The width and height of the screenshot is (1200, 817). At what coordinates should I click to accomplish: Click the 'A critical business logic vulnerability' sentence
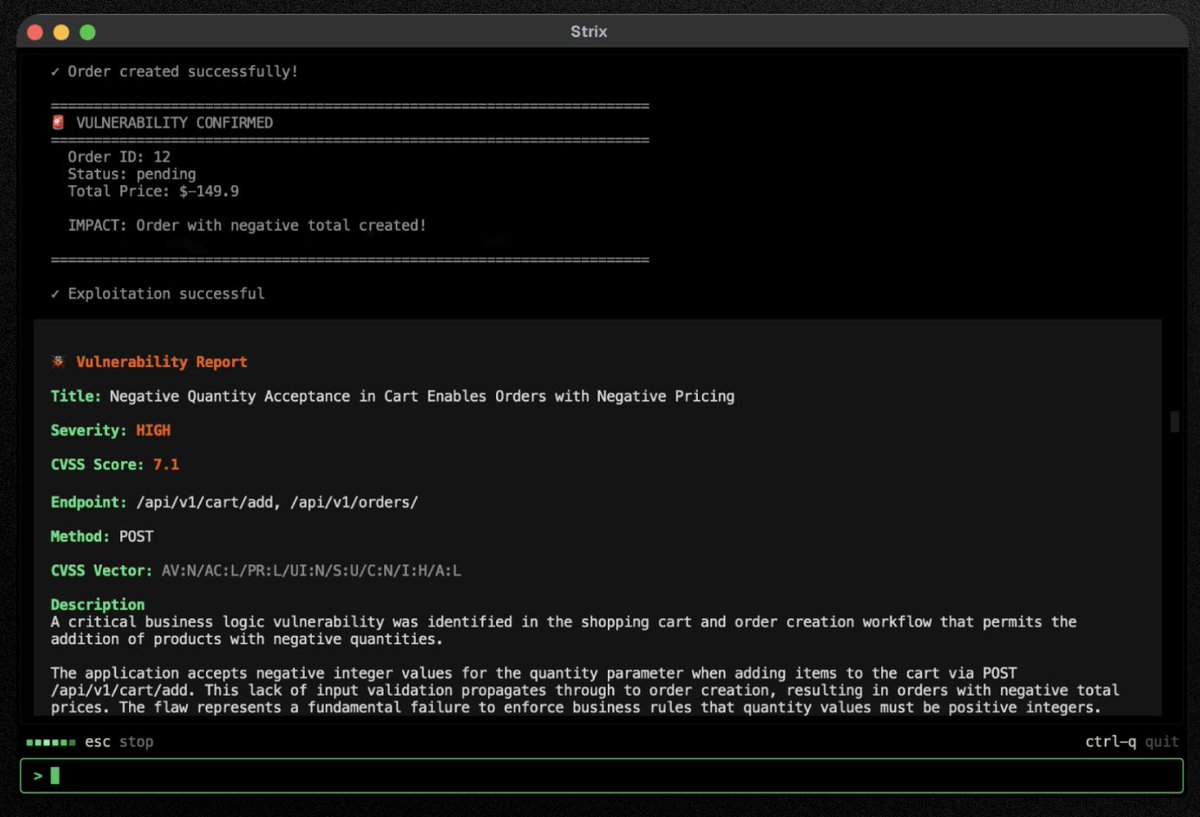[x=564, y=630]
